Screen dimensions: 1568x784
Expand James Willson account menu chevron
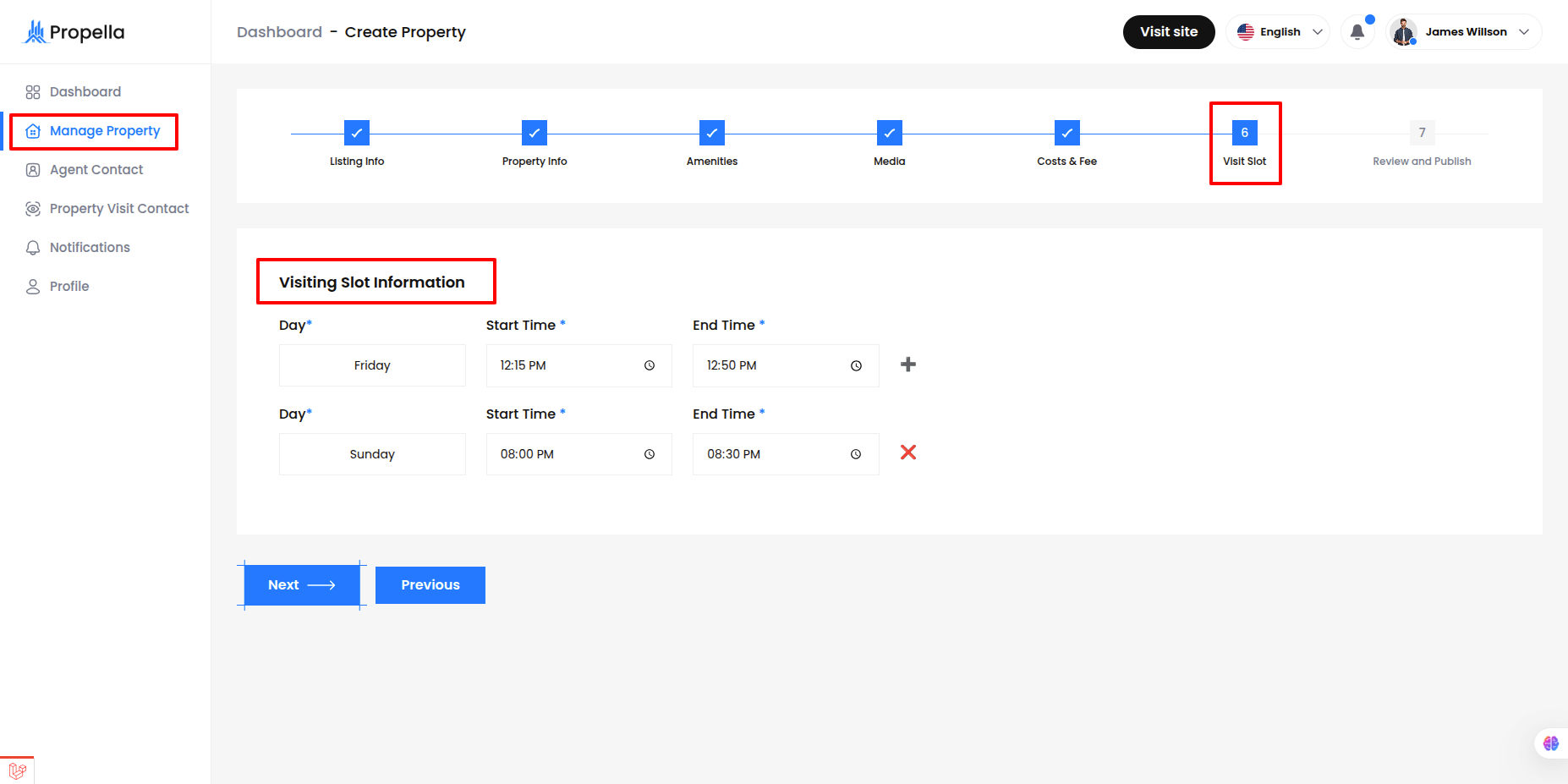click(x=1524, y=32)
